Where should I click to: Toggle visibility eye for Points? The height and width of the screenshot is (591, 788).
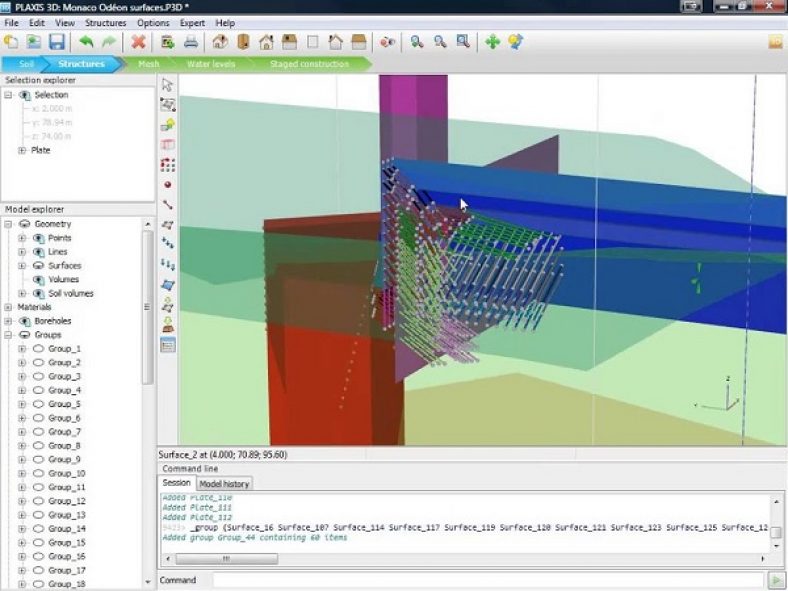coord(39,238)
